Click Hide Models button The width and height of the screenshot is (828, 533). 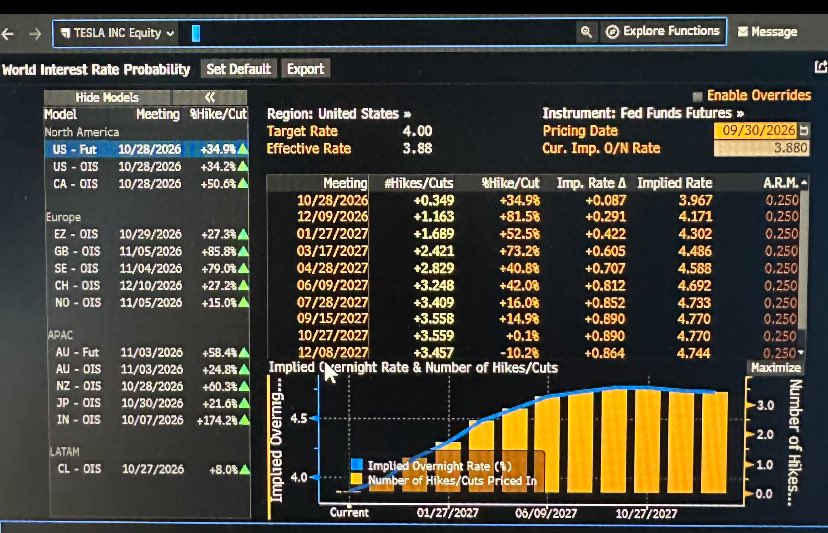[107, 97]
